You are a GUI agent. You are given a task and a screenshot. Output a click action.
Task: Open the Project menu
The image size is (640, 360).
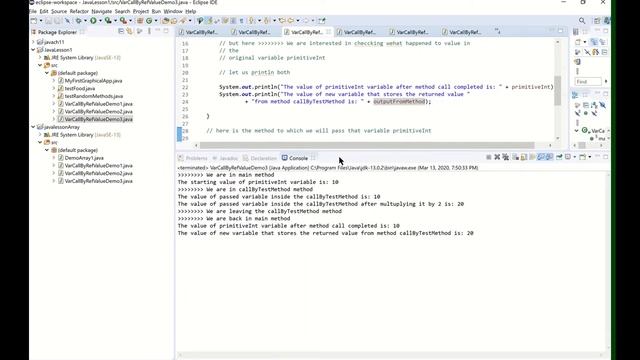coord(141,11)
